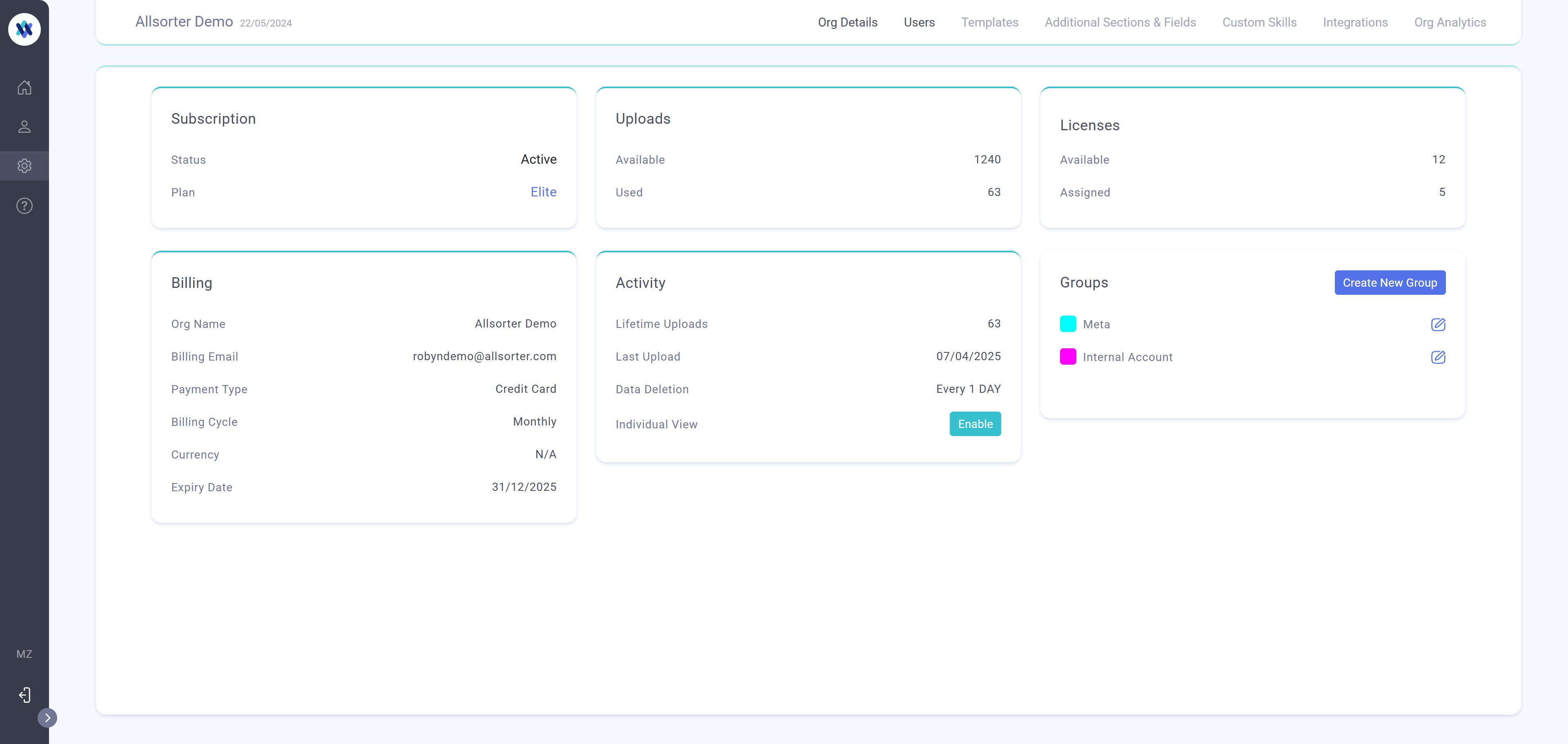Click the 22/05/2024 date

(x=265, y=23)
